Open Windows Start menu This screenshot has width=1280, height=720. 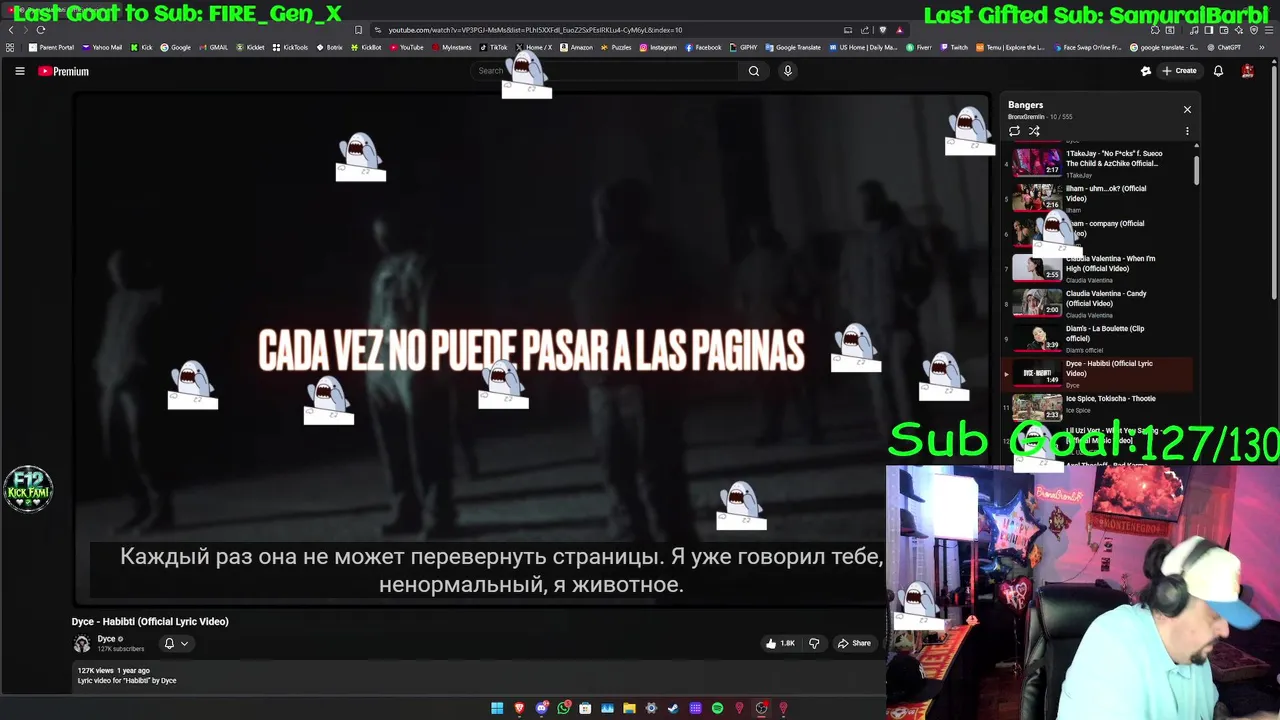pyautogui.click(x=497, y=708)
